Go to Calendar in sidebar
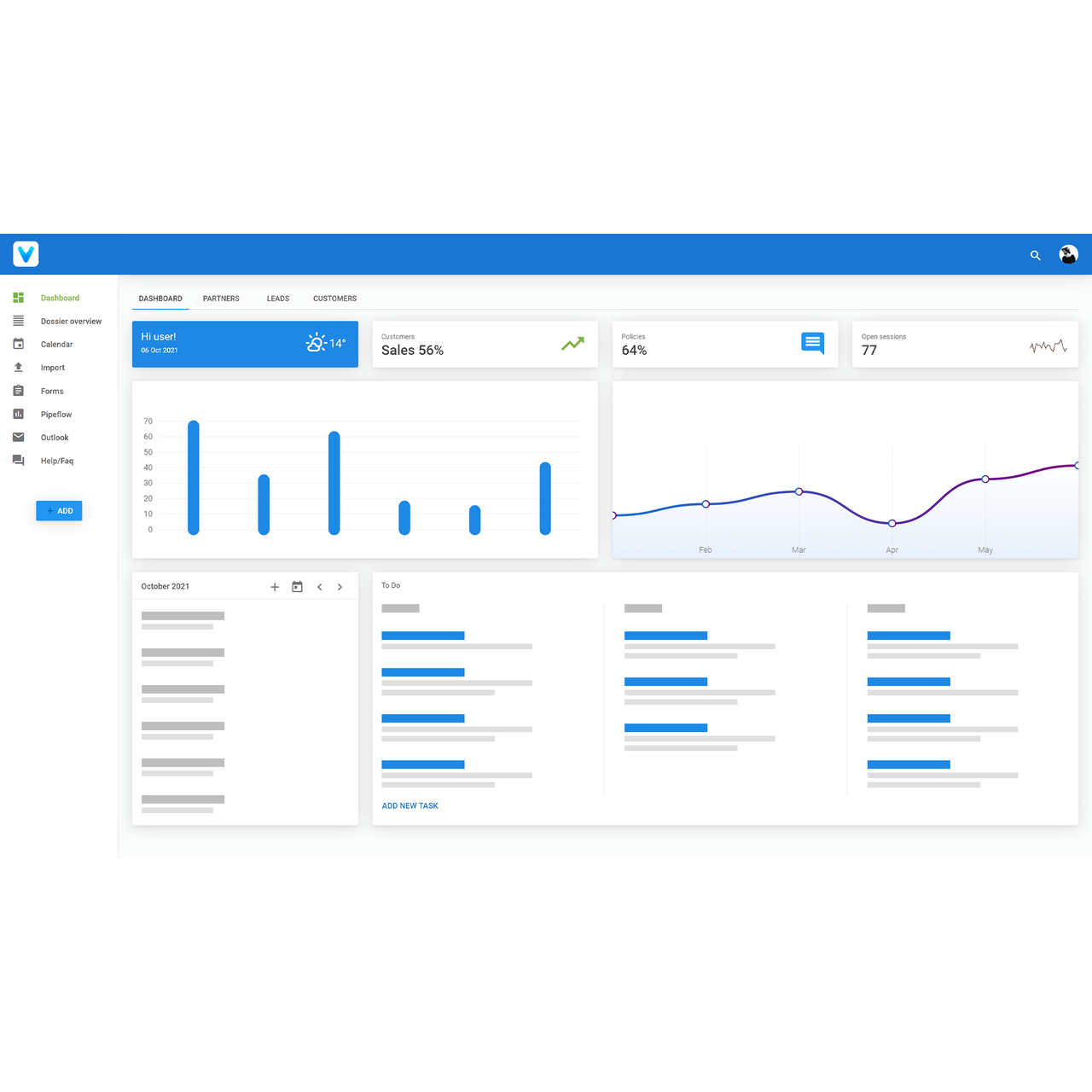The image size is (1092, 1092). click(56, 345)
